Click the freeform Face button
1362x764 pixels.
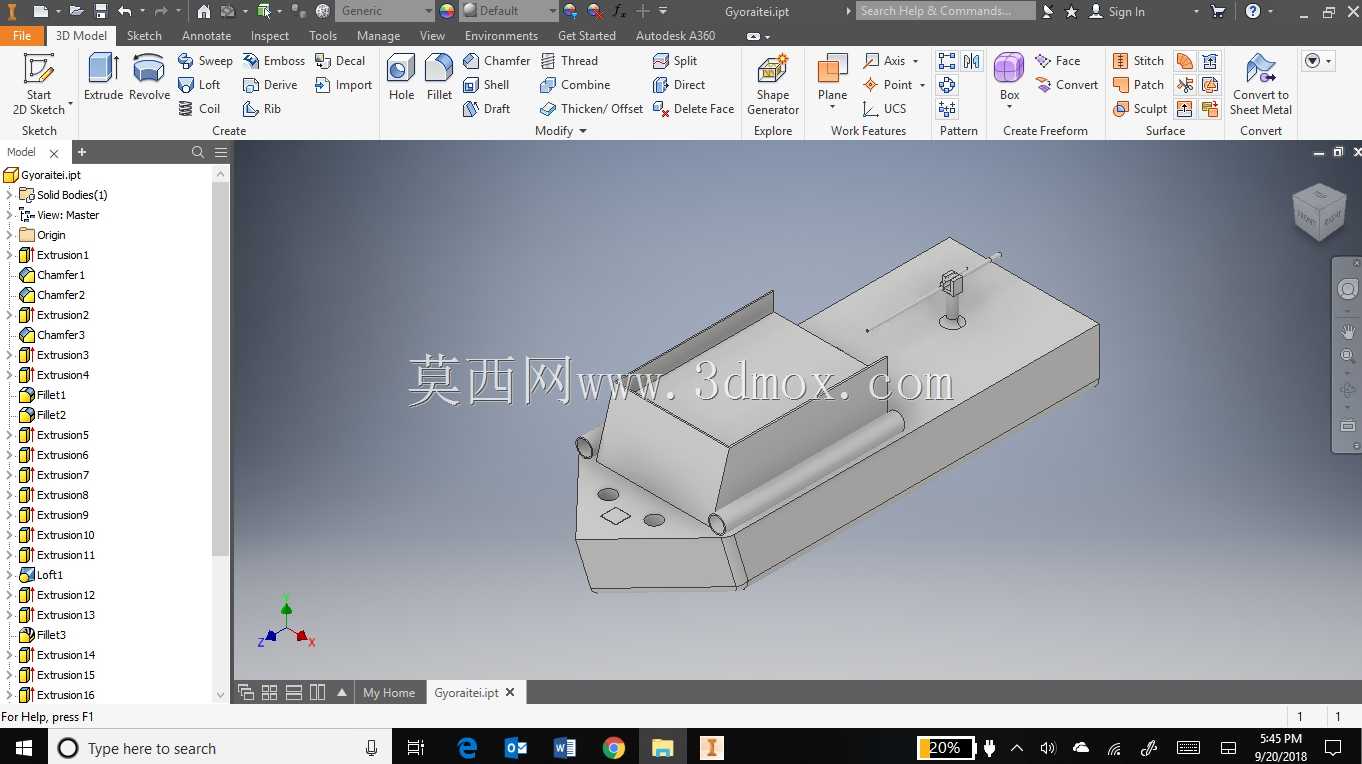1057,61
